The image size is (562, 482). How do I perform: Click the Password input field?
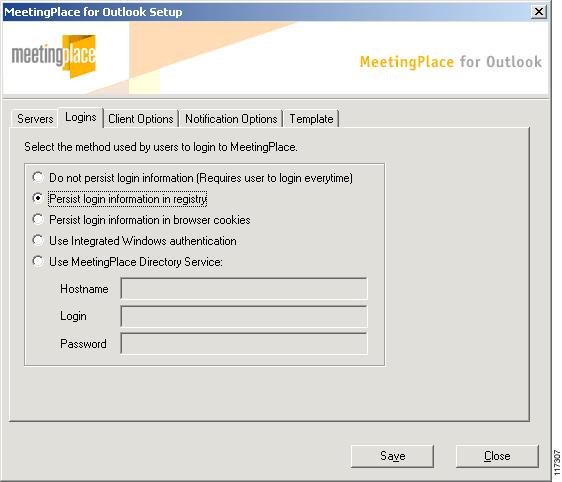point(244,343)
